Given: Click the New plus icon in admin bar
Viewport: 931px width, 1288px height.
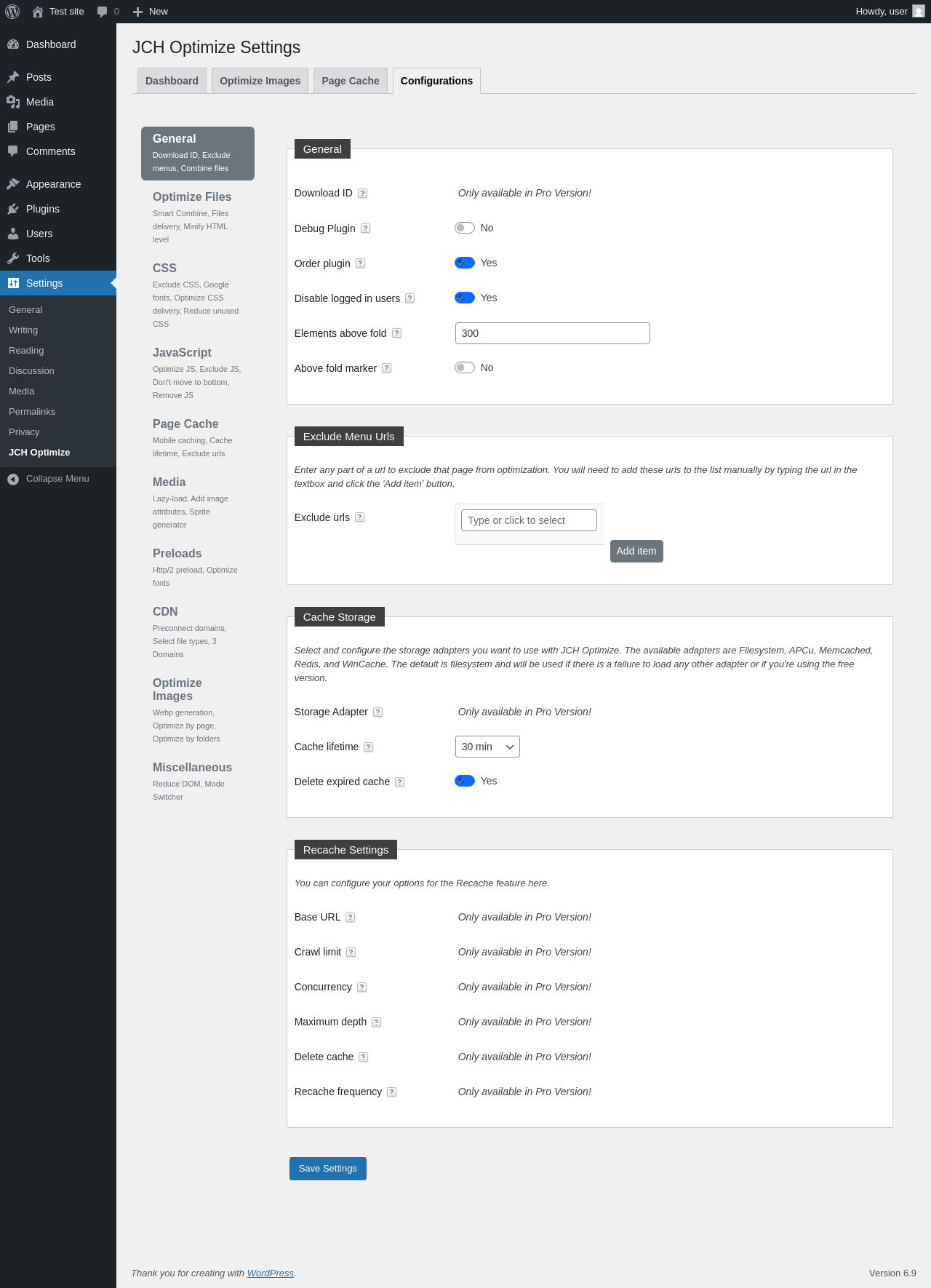Looking at the screenshot, I should tap(137, 12).
